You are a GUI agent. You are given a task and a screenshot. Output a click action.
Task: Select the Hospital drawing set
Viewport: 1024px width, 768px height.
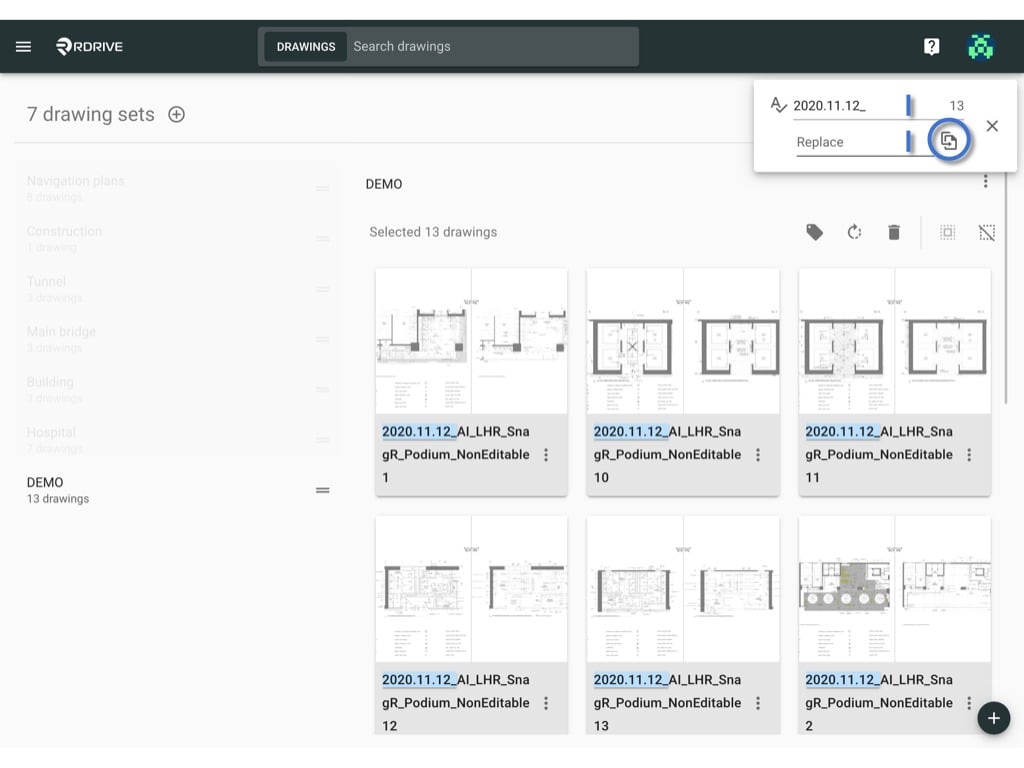coord(178,440)
